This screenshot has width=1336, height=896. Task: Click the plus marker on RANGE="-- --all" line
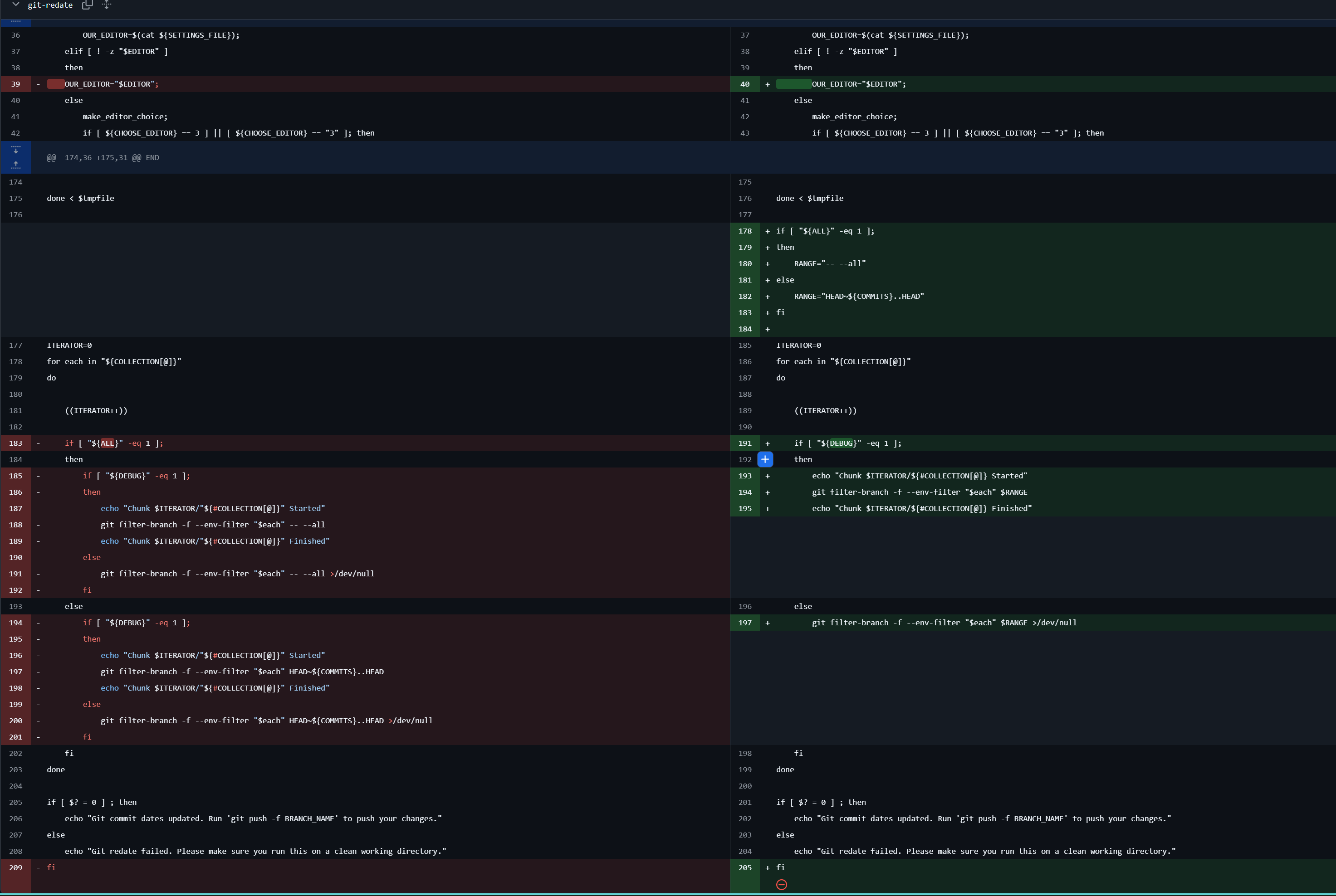tap(767, 264)
